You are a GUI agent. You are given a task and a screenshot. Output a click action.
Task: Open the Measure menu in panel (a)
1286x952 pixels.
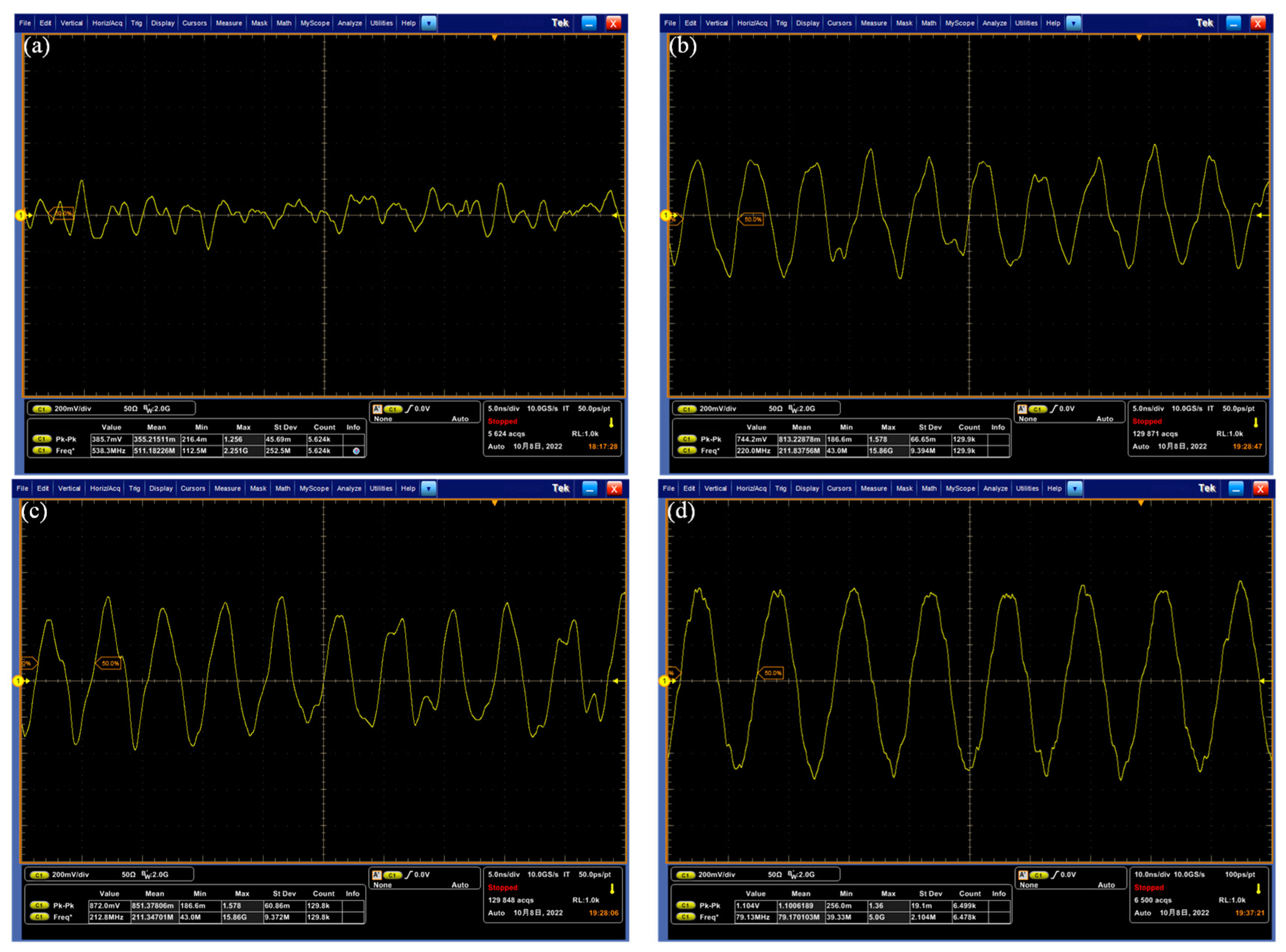tap(229, 23)
